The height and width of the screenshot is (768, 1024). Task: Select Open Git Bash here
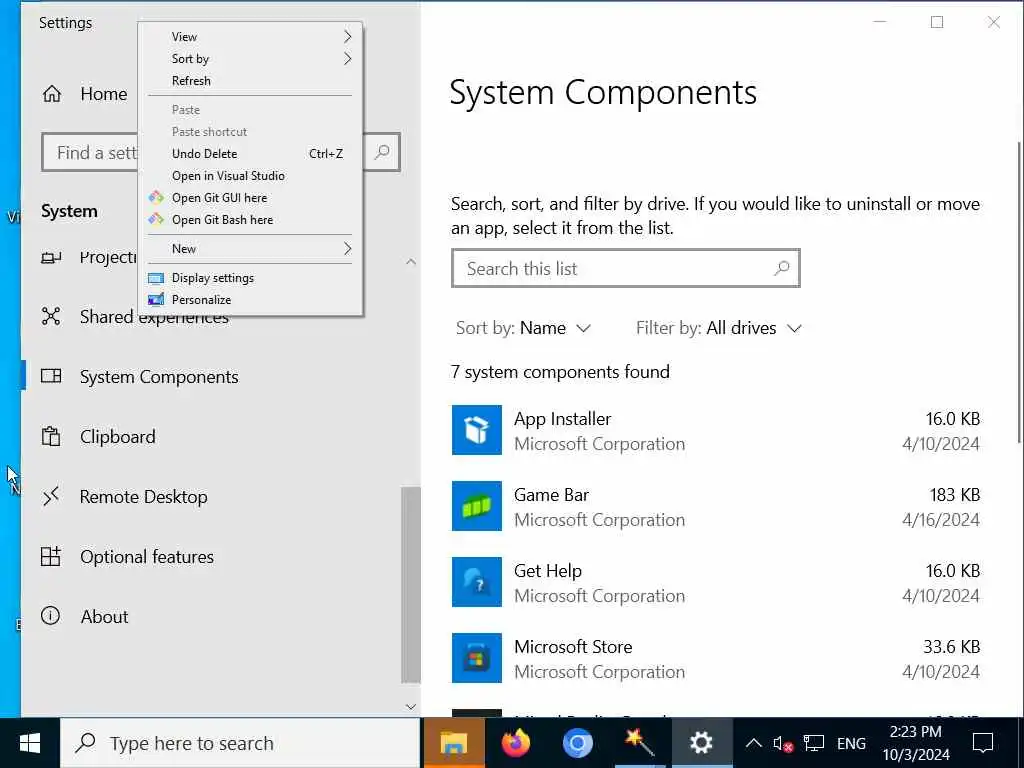click(250, 220)
